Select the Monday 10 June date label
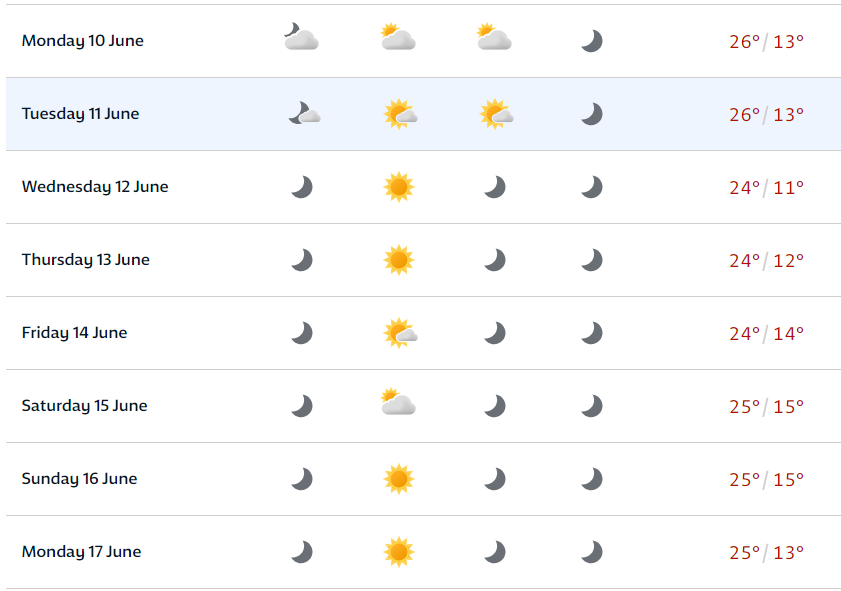The width and height of the screenshot is (841, 591). 83,41
